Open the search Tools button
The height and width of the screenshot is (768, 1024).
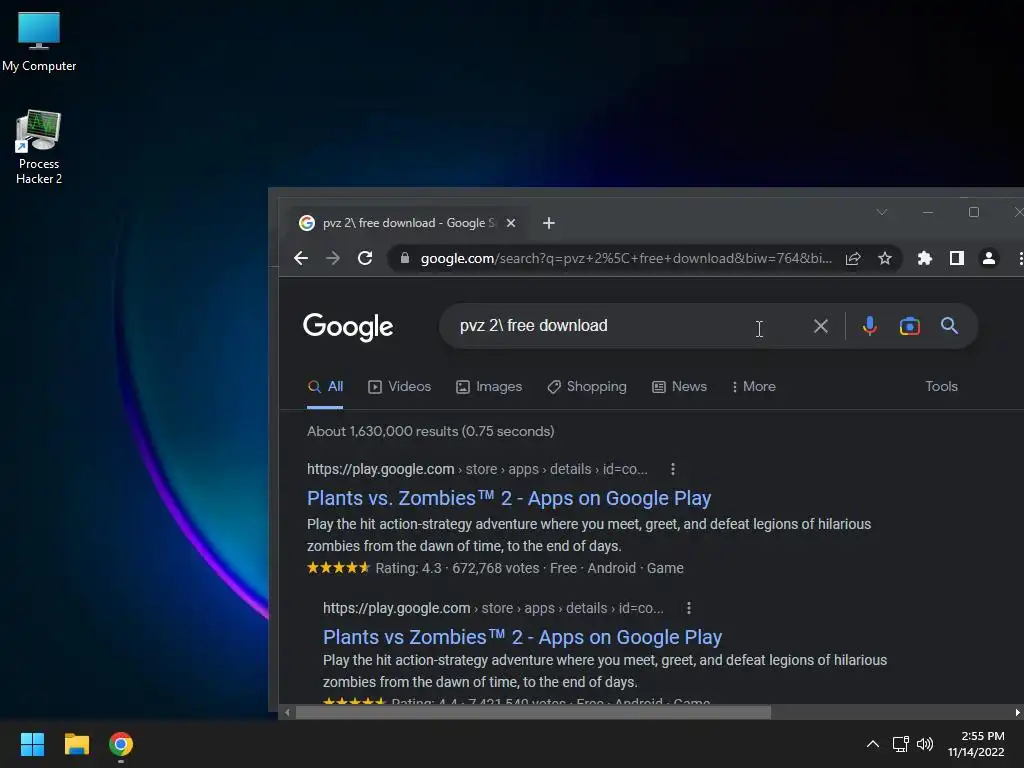tap(941, 387)
